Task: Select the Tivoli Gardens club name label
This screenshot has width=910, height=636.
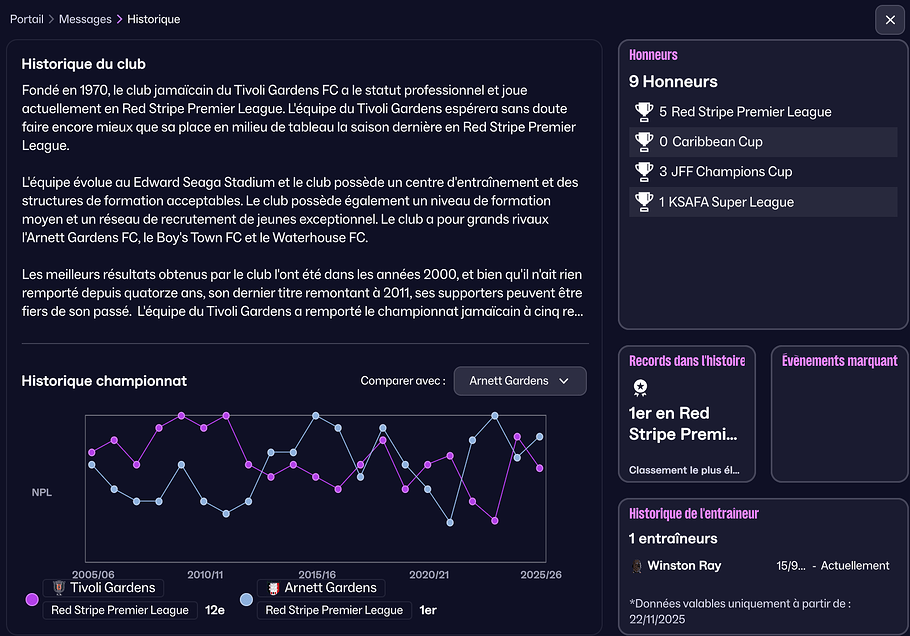Action: pyautogui.click(x=113, y=588)
